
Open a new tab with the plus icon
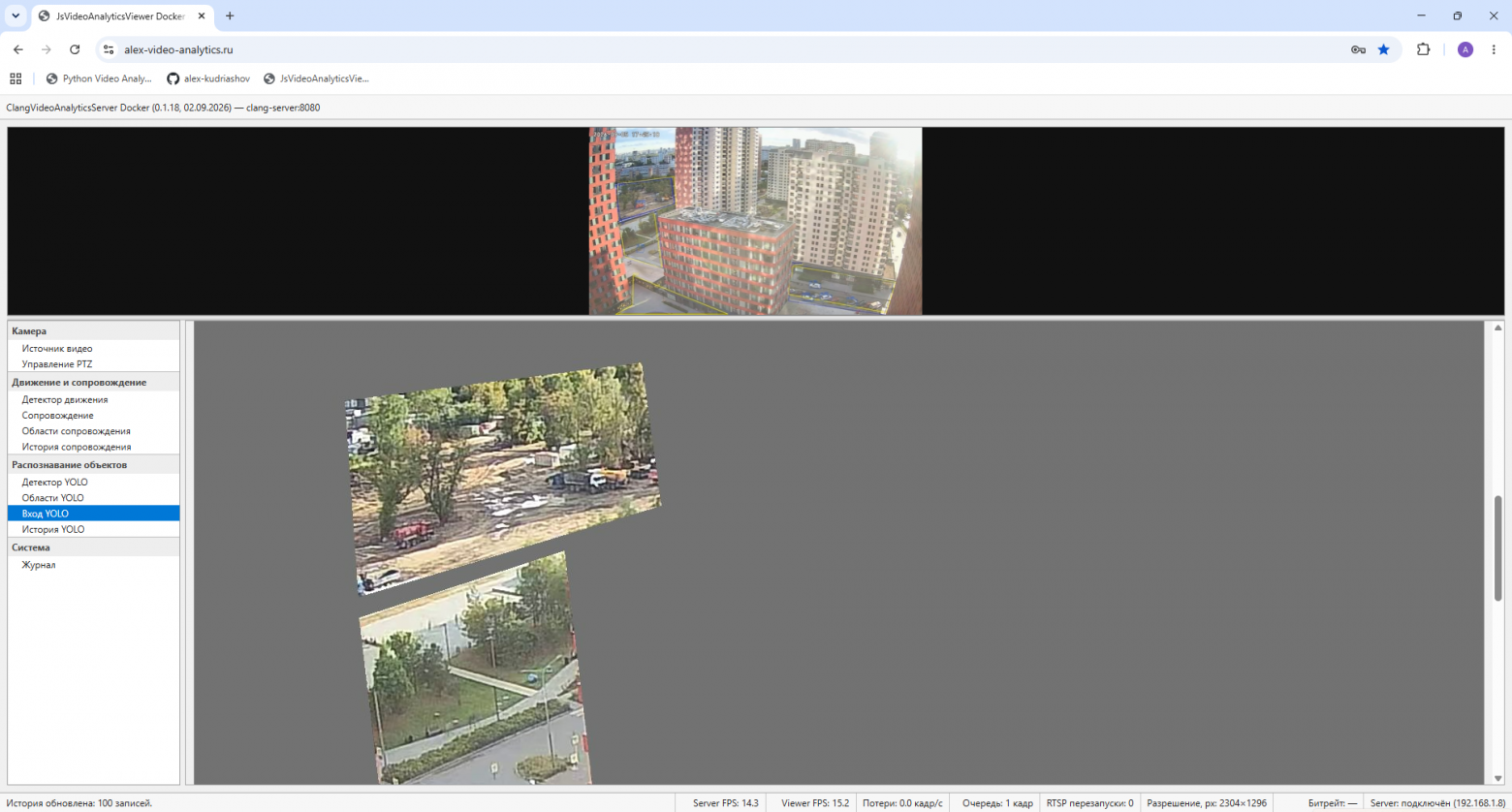[230, 16]
